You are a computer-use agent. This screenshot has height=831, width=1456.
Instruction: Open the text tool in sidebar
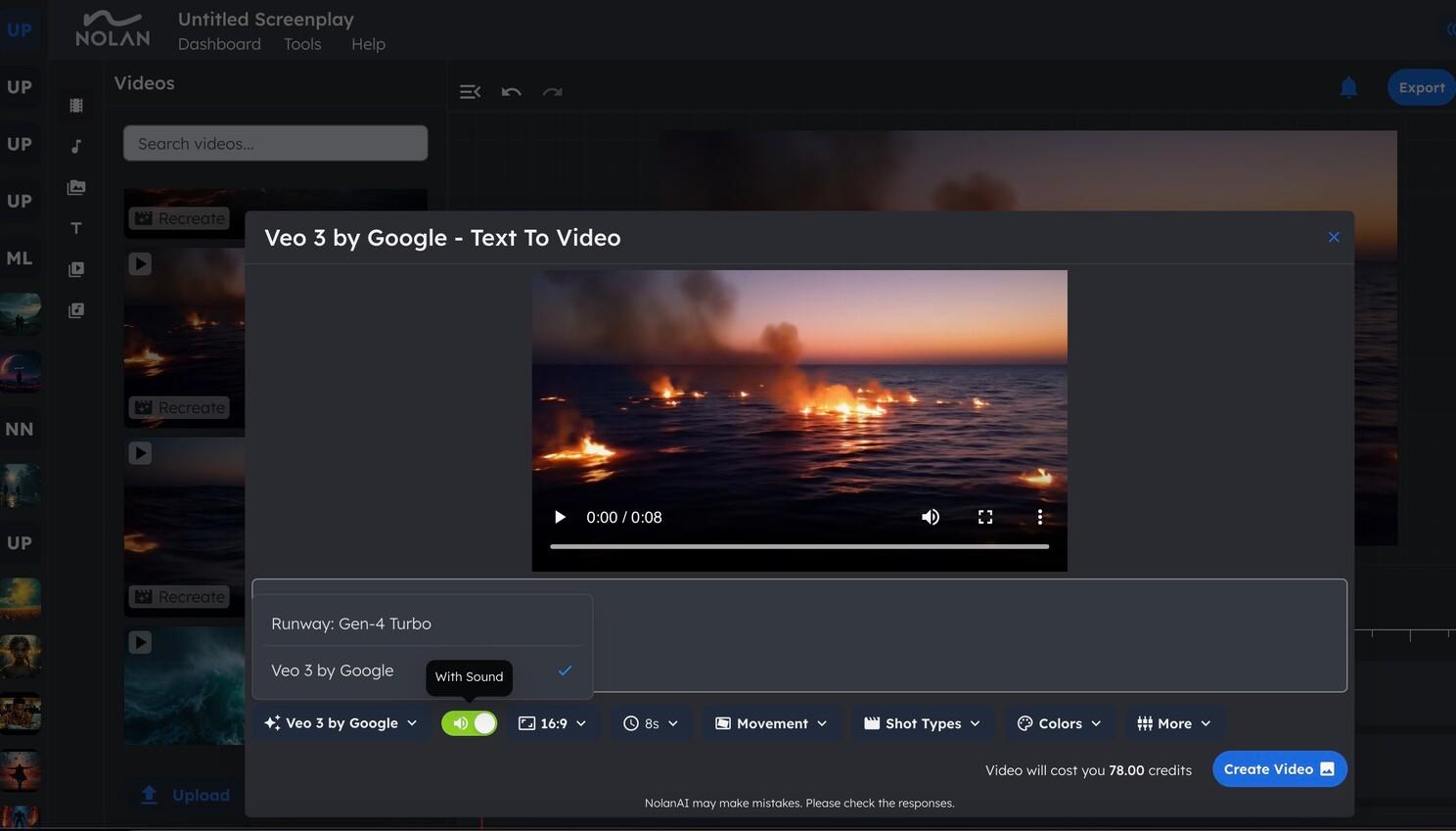click(x=76, y=228)
